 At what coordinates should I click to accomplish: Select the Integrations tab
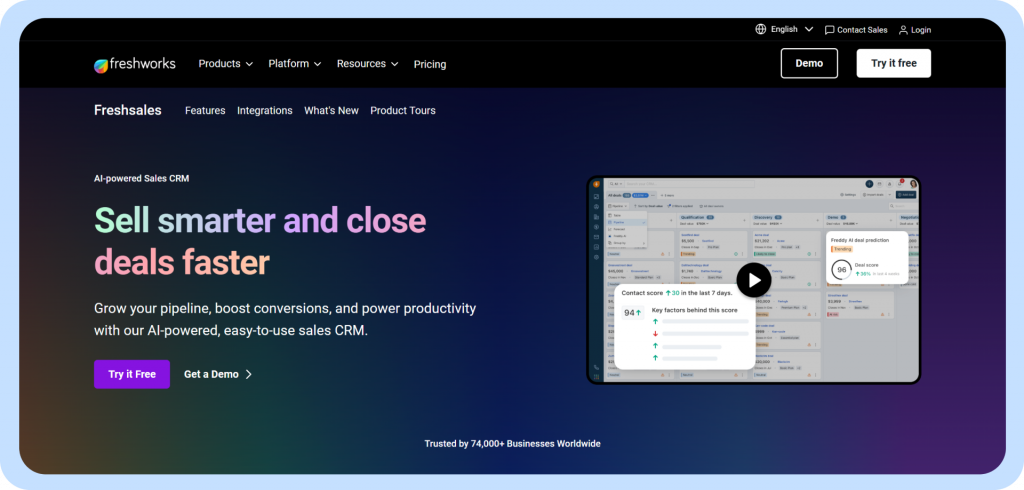[x=265, y=111]
